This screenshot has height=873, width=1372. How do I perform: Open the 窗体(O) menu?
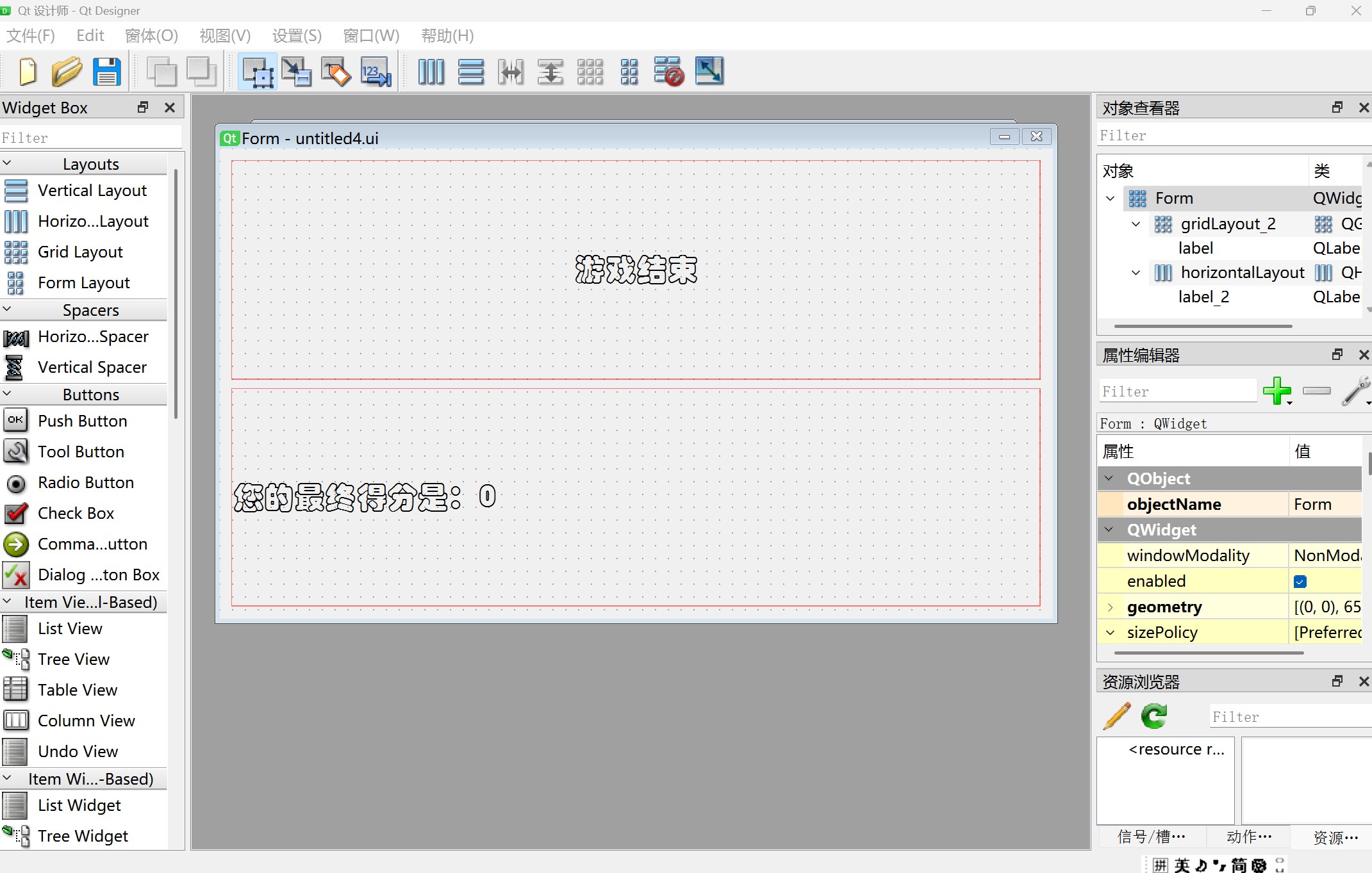point(151,36)
